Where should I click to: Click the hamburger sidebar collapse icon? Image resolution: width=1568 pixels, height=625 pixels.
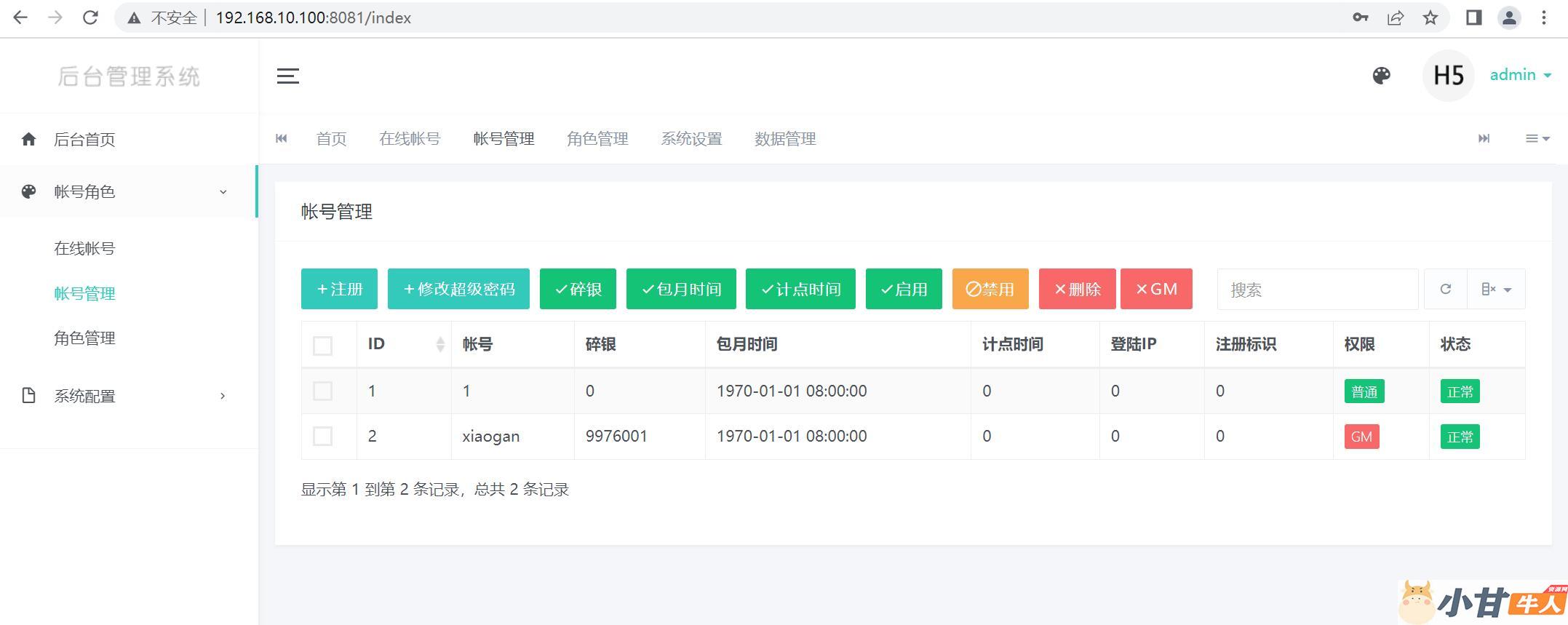287,76
